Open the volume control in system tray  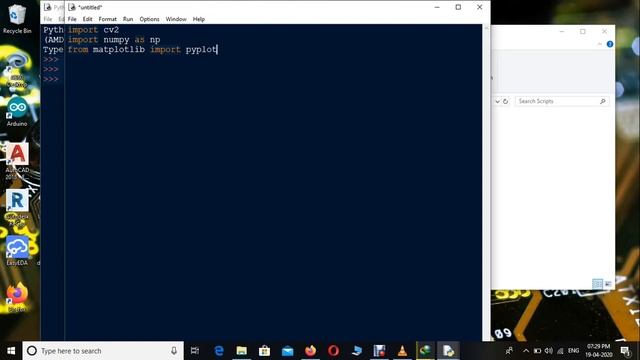[x=549, y=351]
